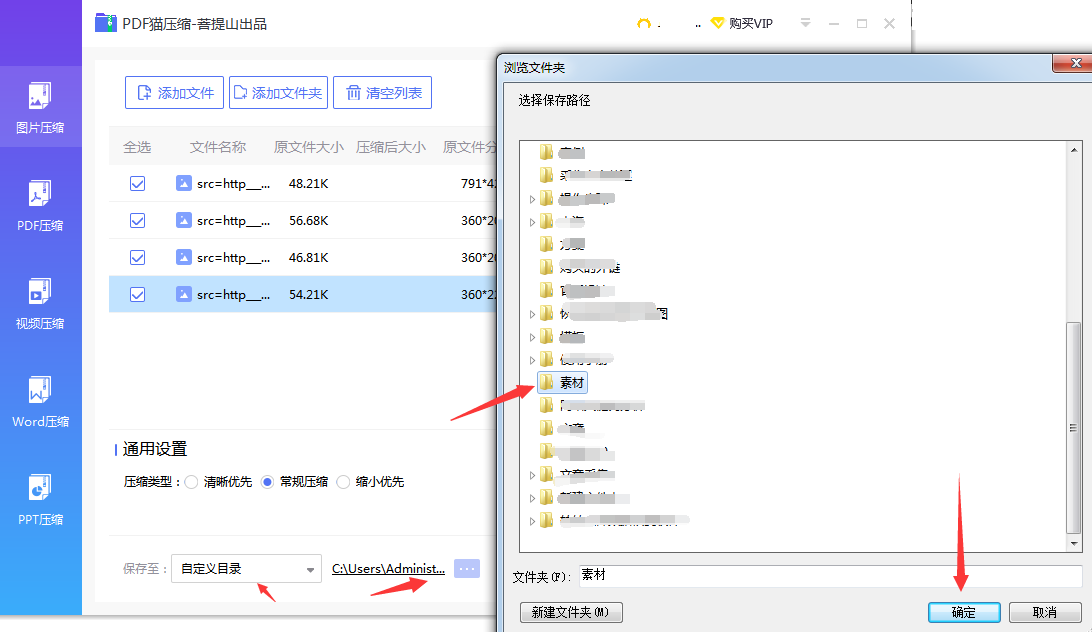This screenshot has height=632, width=1092.
Task: Open the title bar dropdown menu arrow
Action: 805,23
